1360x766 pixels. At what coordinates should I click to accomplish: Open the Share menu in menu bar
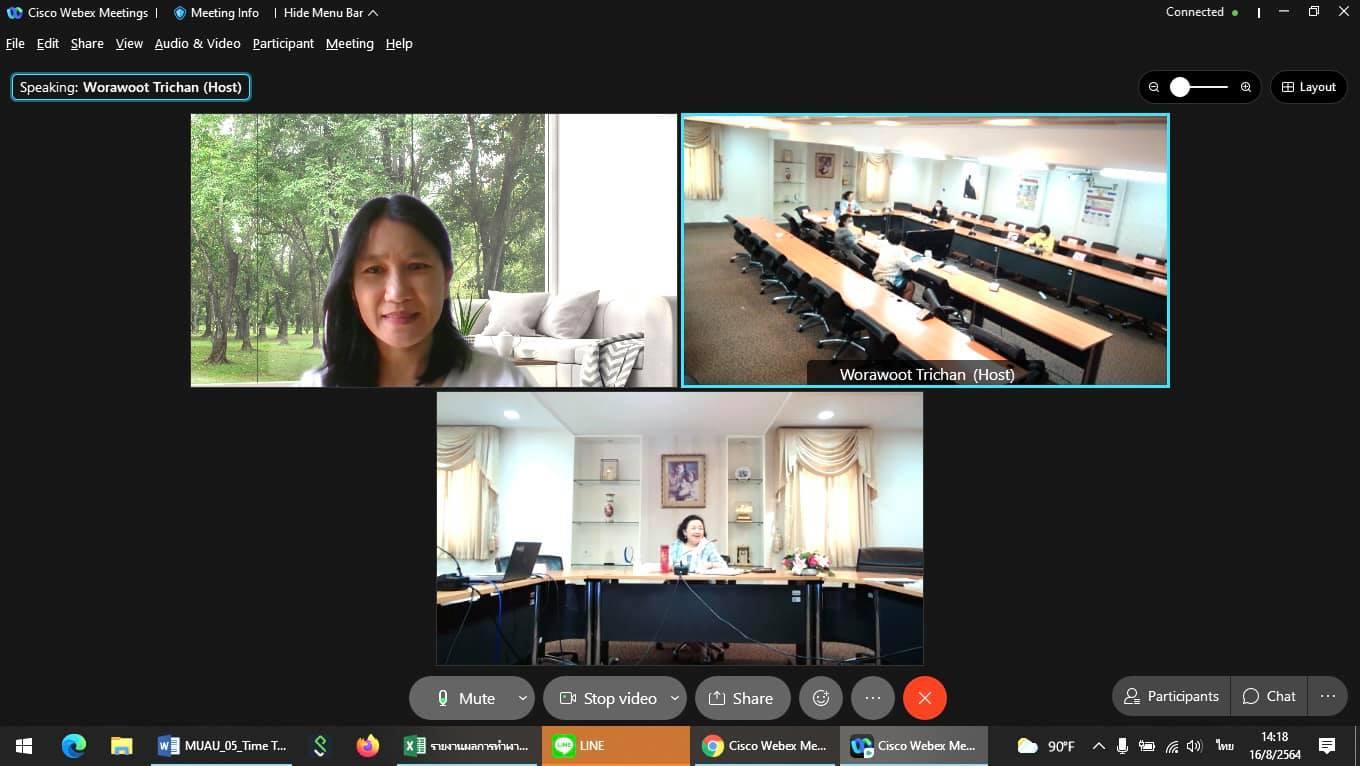tap(87, 43)
